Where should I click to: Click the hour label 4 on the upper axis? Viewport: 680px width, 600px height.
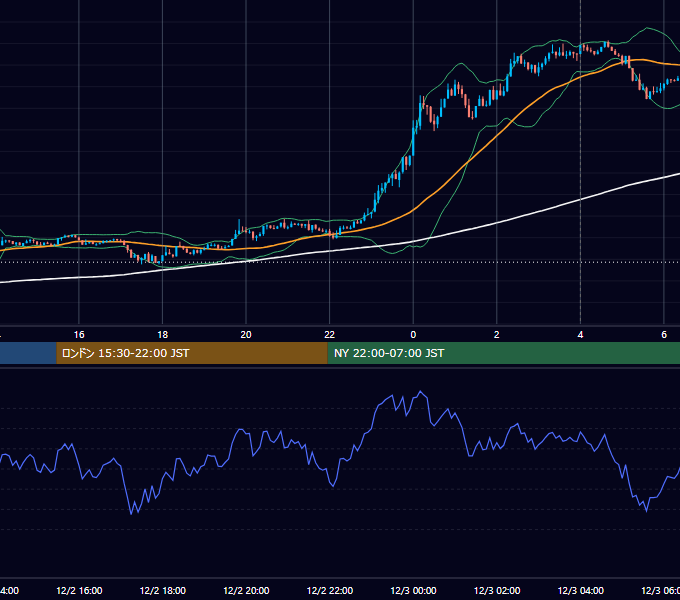pyautogui.click(x=580, y=335)
